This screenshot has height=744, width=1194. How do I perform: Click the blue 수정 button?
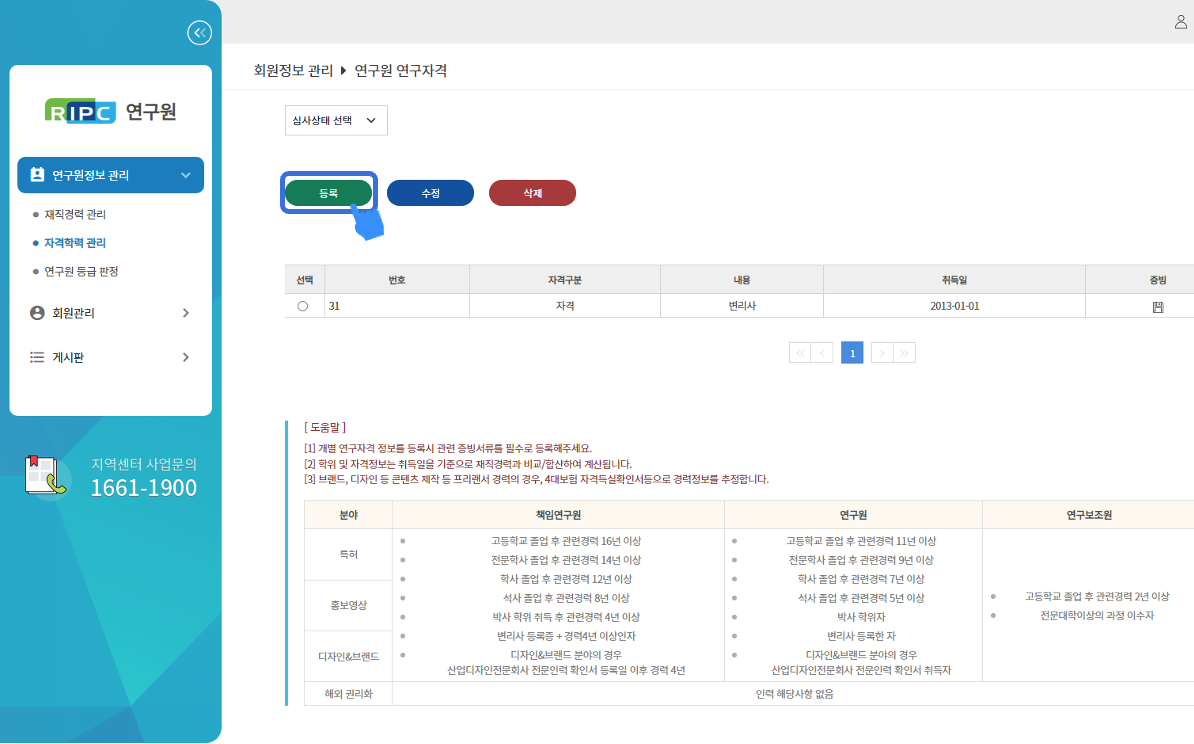430,193
